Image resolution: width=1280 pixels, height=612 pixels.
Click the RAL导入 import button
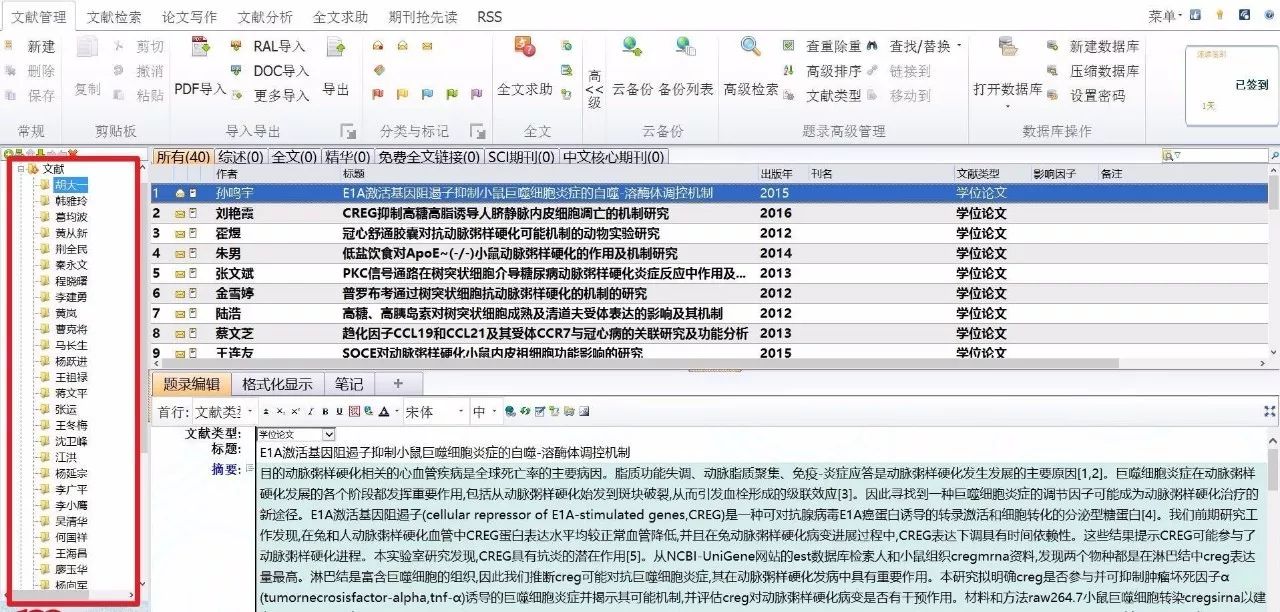[x=268, y=46]
